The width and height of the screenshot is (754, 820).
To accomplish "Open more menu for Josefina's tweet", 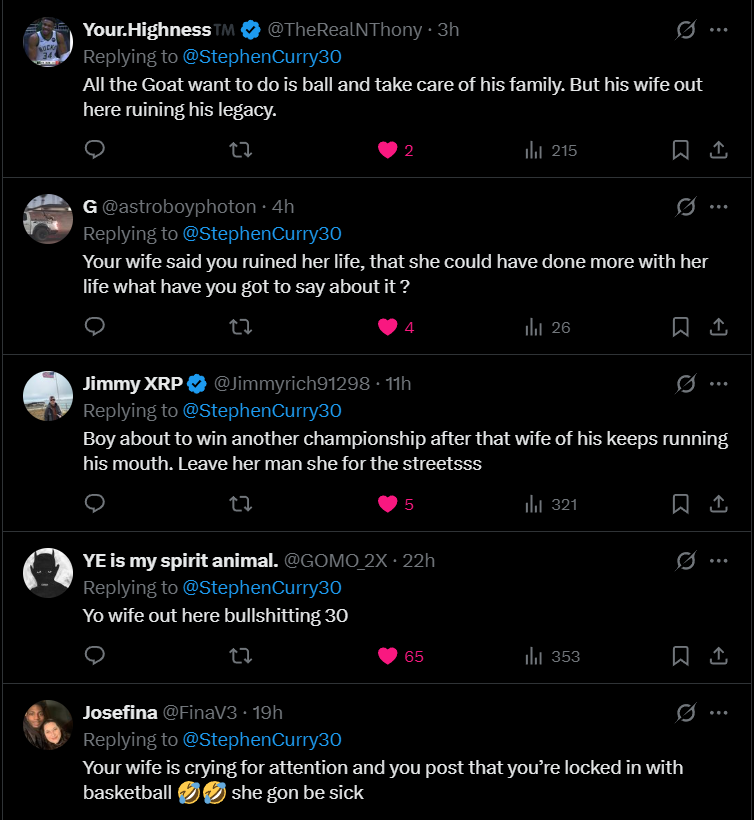I will 718,713.
